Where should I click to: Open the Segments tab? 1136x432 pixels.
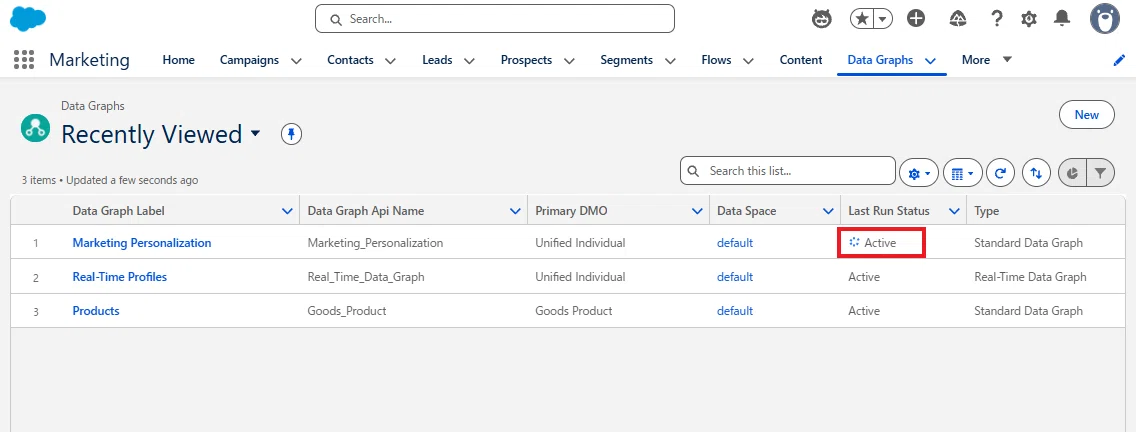626,60
